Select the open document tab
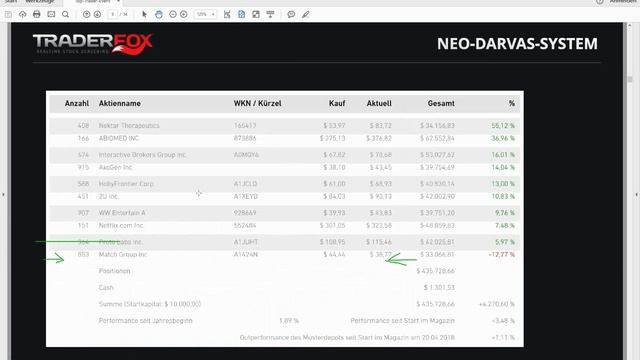Image resolution: width=640 pixels, height=360 pixels. 93,2
